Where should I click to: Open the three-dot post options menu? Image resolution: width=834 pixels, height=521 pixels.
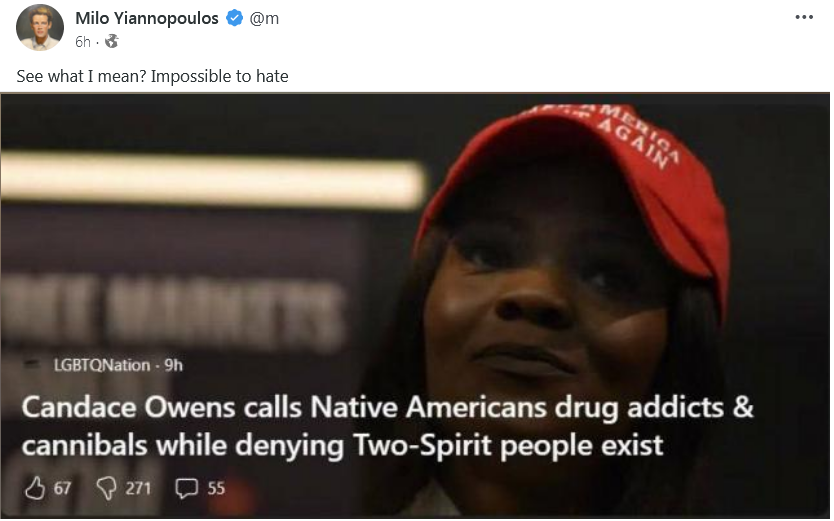coord(804,17)
